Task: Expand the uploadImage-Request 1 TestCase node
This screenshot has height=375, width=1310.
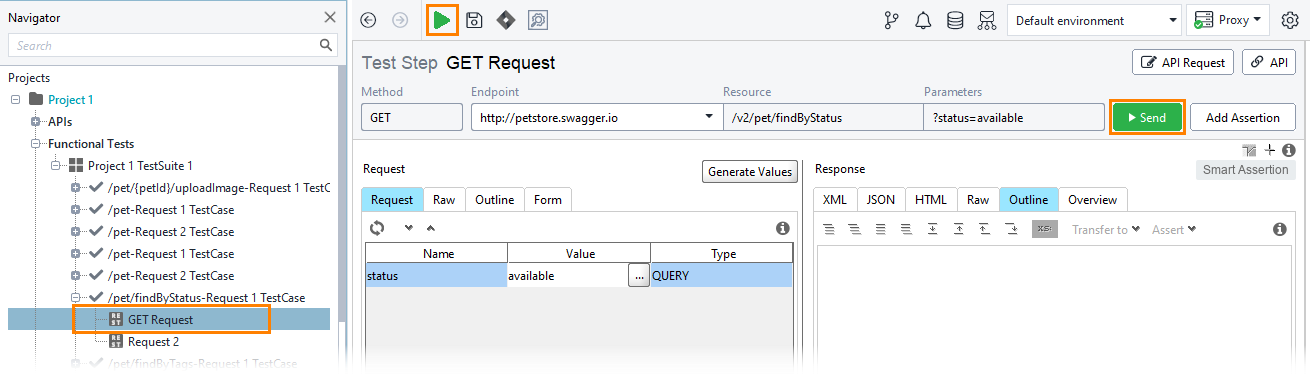Action: tap(76, 187)
